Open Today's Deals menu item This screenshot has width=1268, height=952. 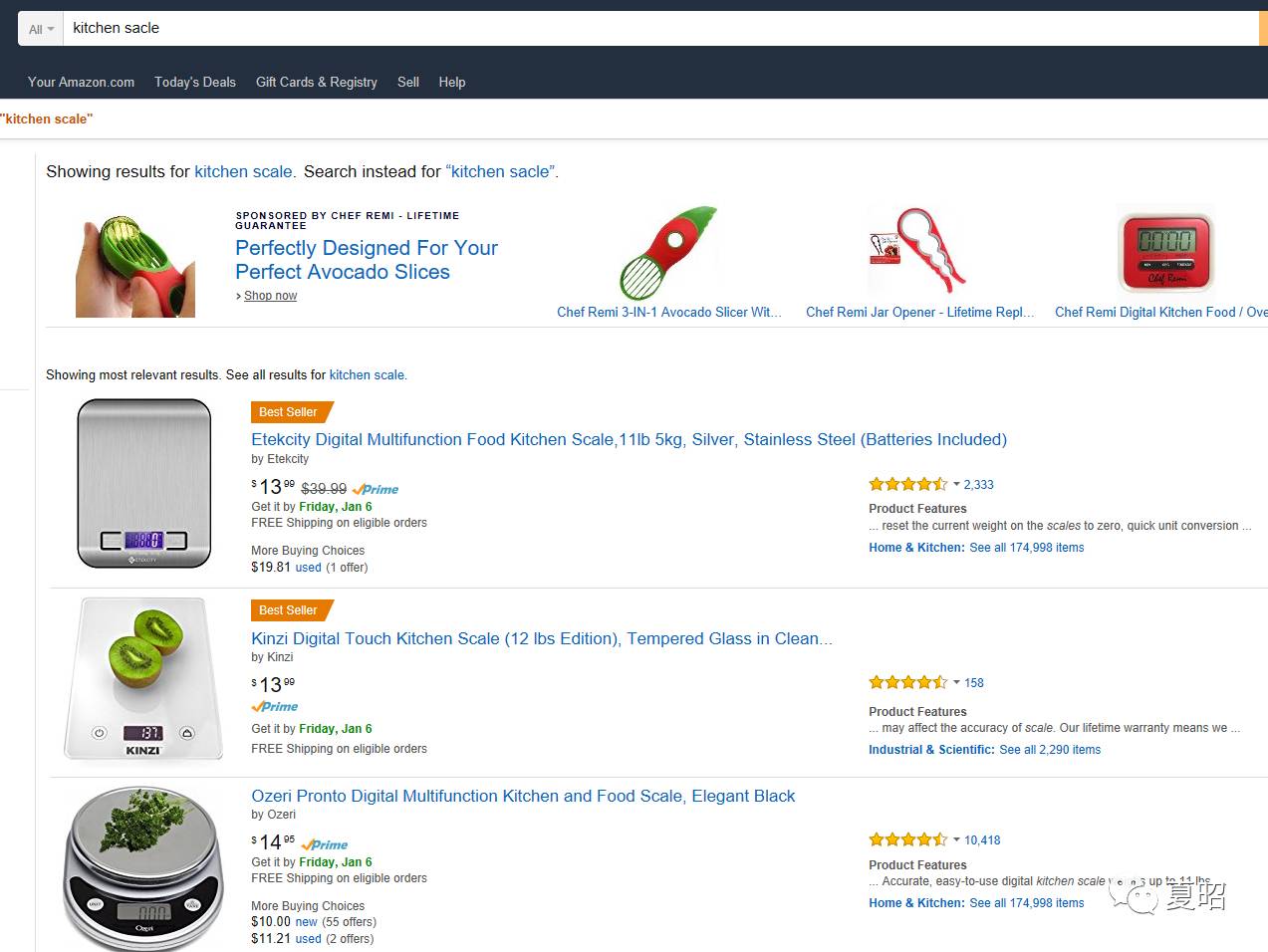(195, 82)
